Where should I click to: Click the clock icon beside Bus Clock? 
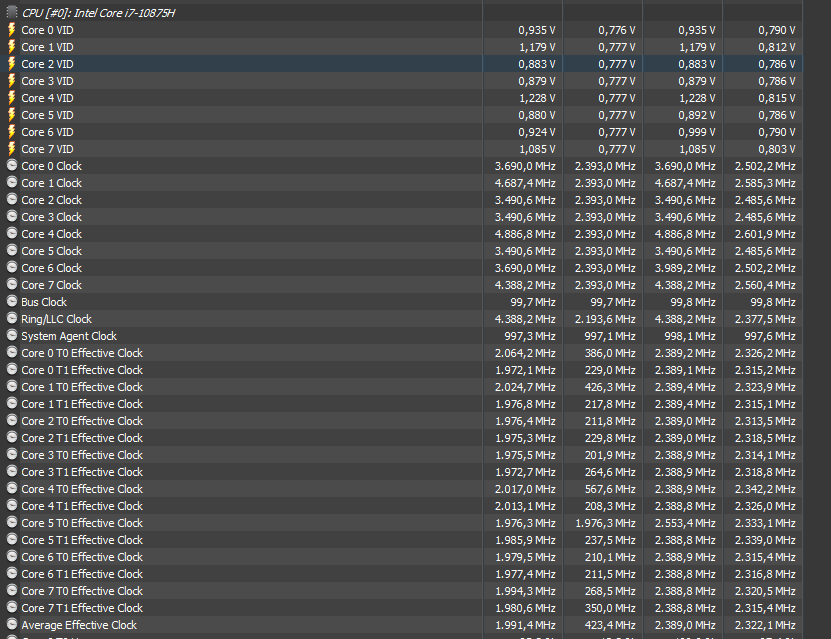coord(12,301)
